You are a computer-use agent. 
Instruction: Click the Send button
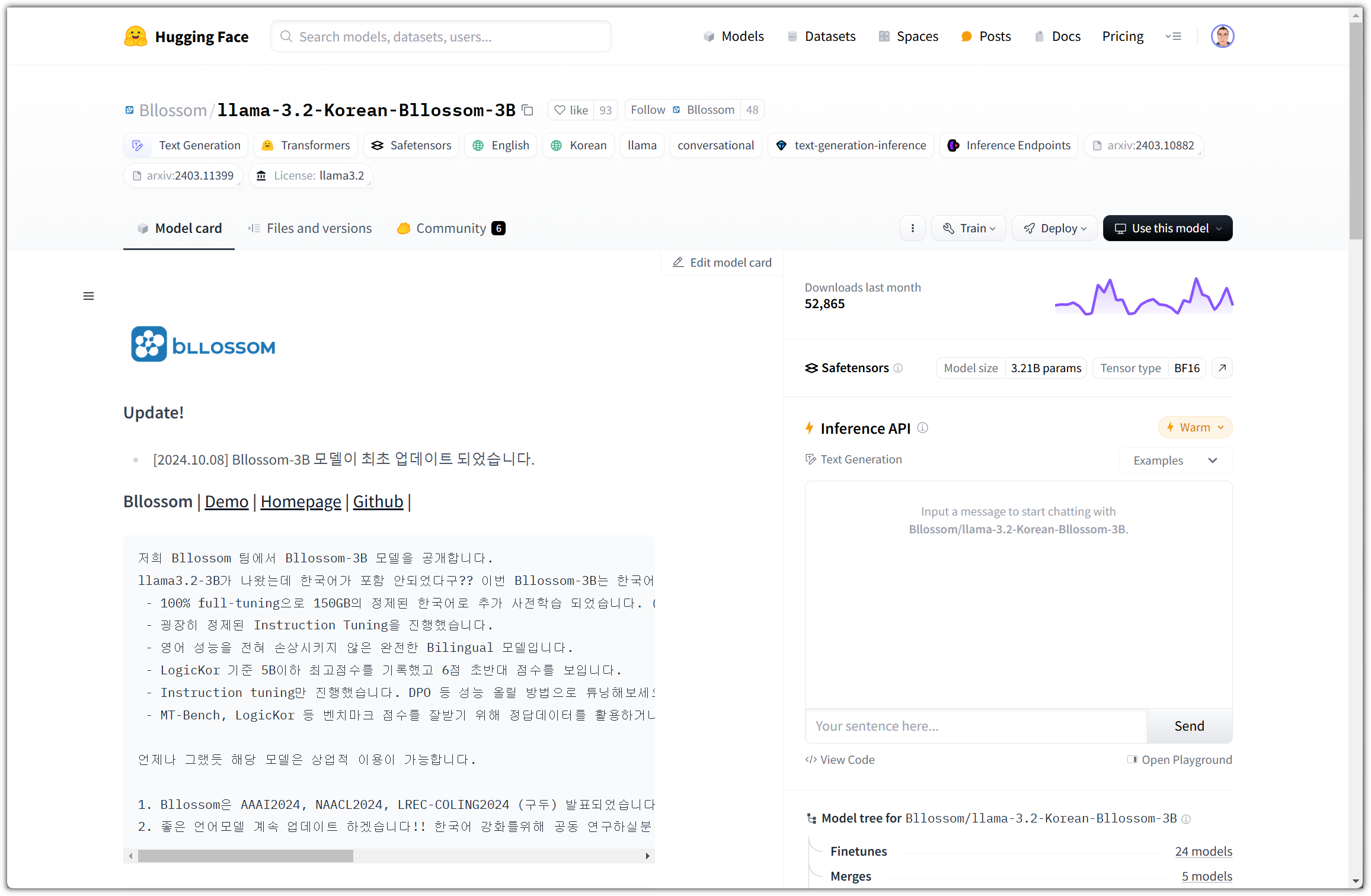[x=1188, y=726]
